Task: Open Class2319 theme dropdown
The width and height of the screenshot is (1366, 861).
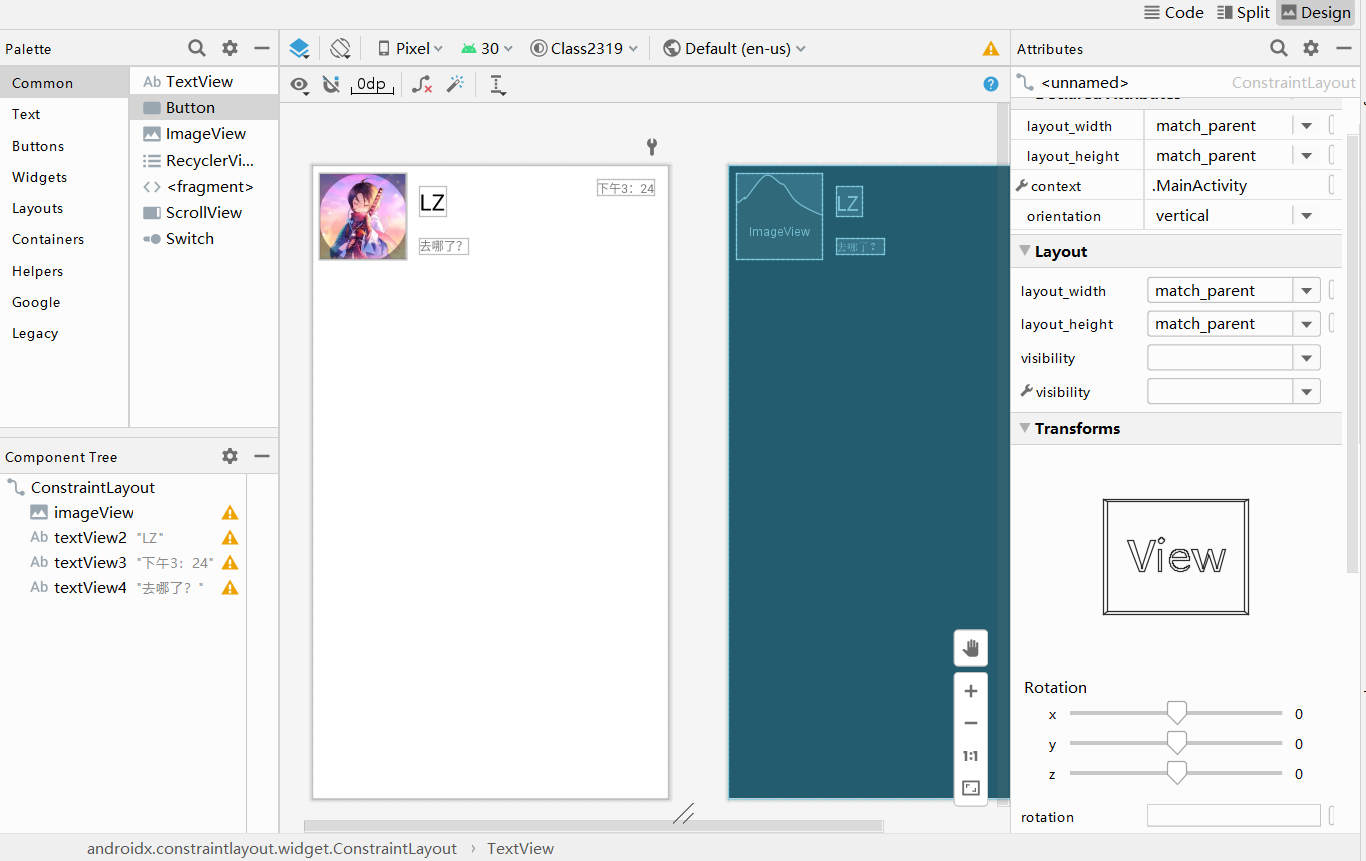Action: [584, 48]
